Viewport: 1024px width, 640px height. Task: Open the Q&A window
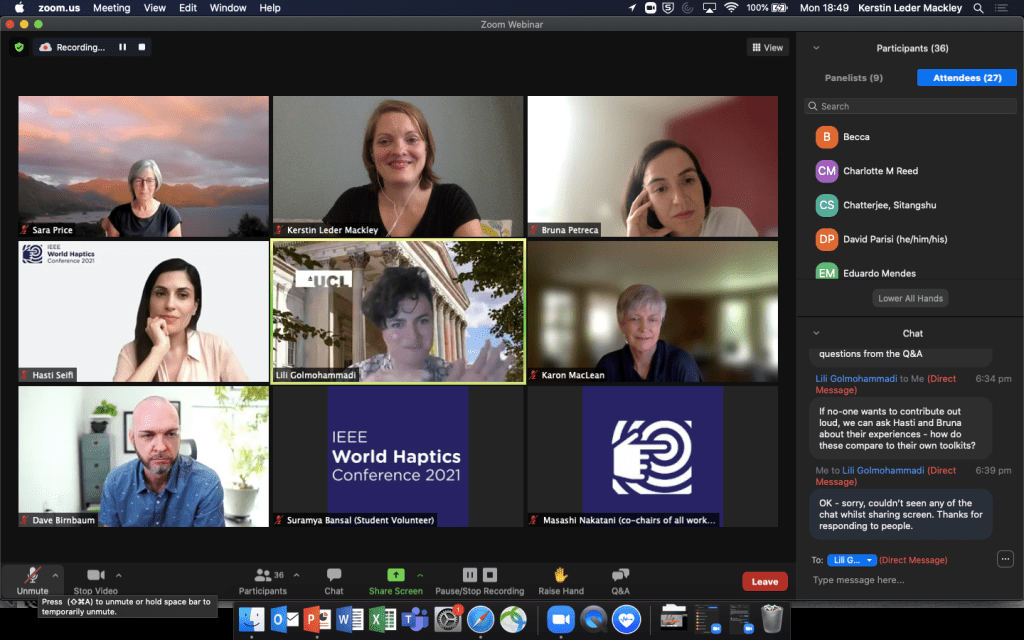[620, 575]
